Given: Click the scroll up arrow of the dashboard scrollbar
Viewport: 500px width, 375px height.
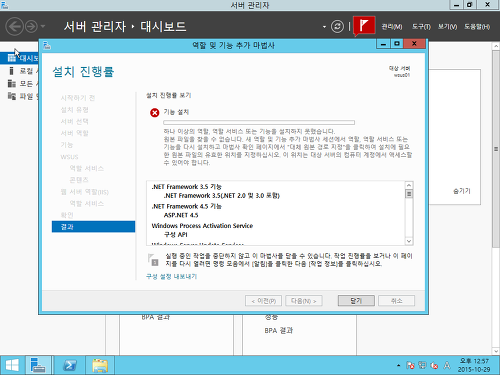Looking at the screenshot, I should point(496,46).
